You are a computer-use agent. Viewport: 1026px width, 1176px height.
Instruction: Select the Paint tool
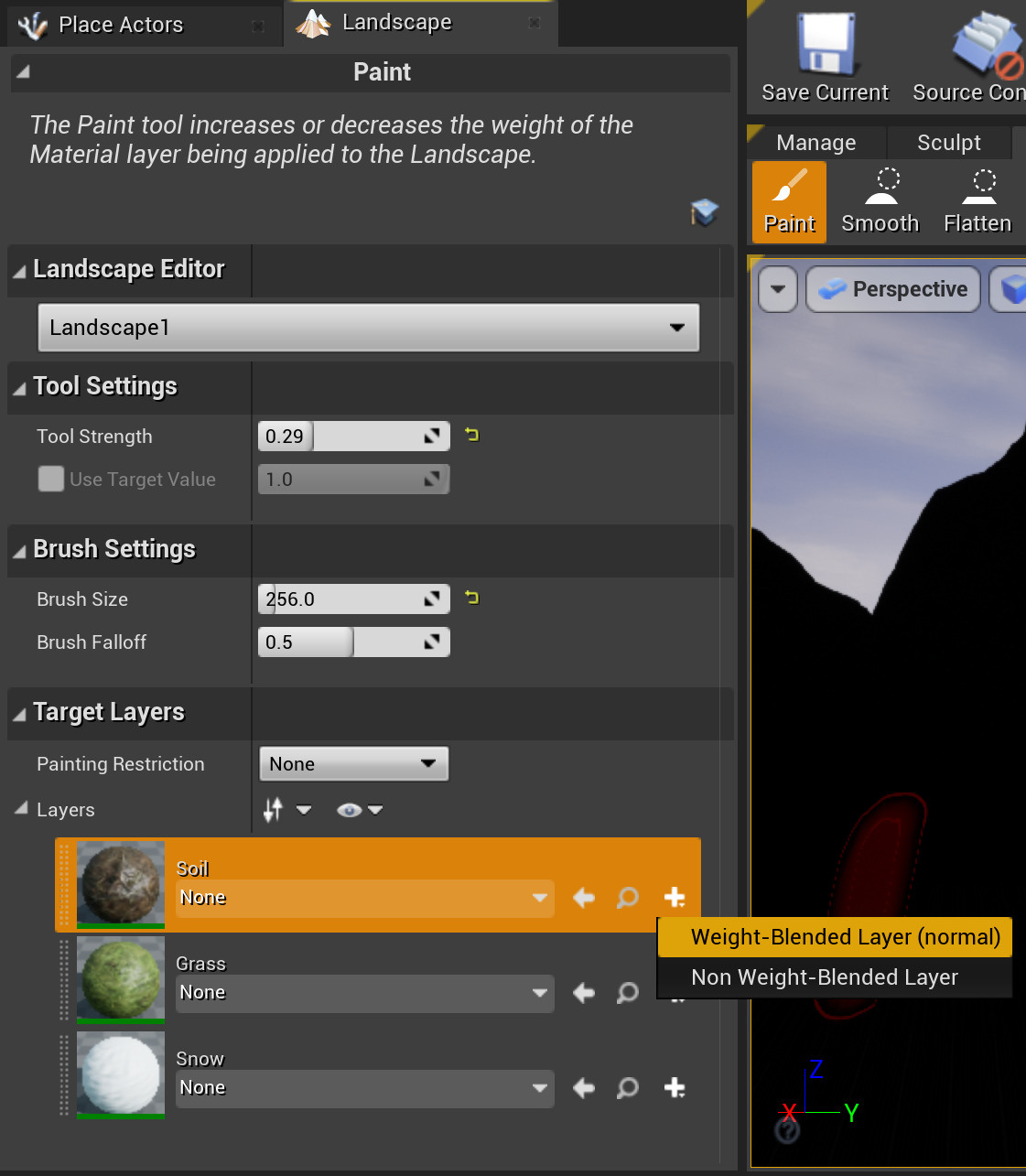tap(788, 201)
